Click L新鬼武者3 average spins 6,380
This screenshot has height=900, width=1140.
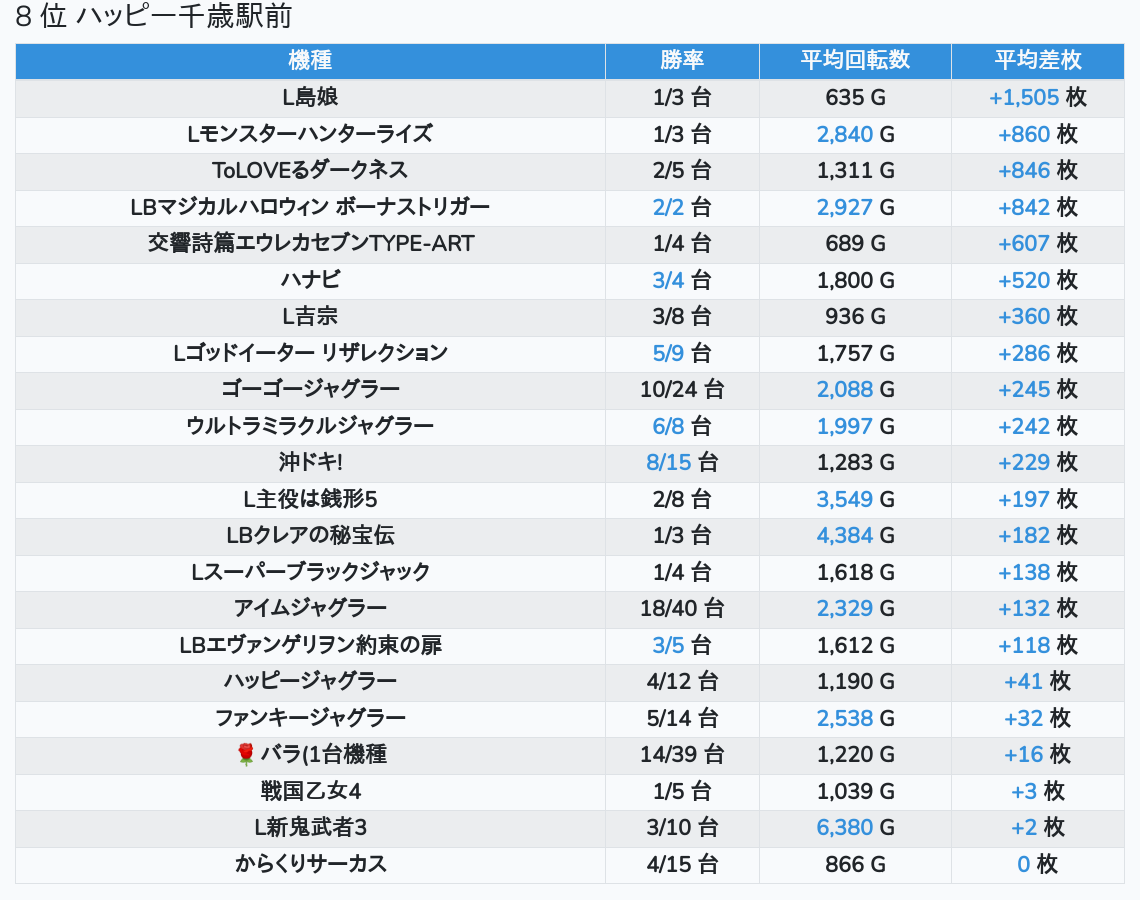point(845,828)
